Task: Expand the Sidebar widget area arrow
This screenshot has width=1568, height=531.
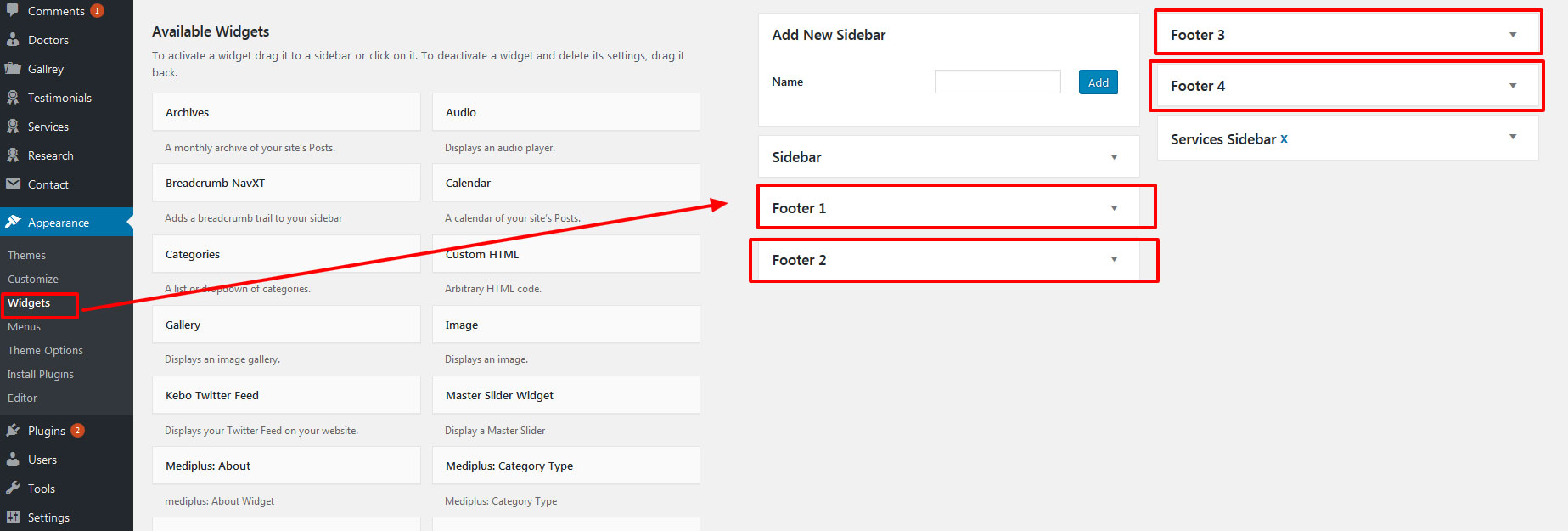Action: pyautogui.click(x=1114, y=157)
